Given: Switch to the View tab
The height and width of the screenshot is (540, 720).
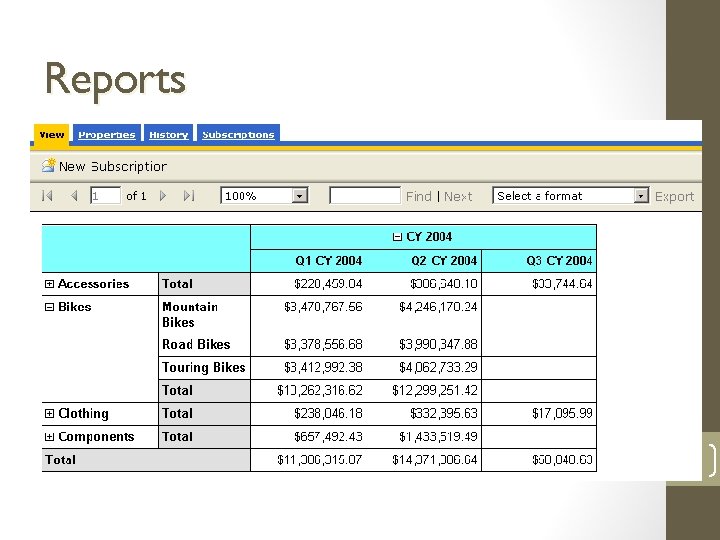Looking at the screenshot, I should click(51, 135).
